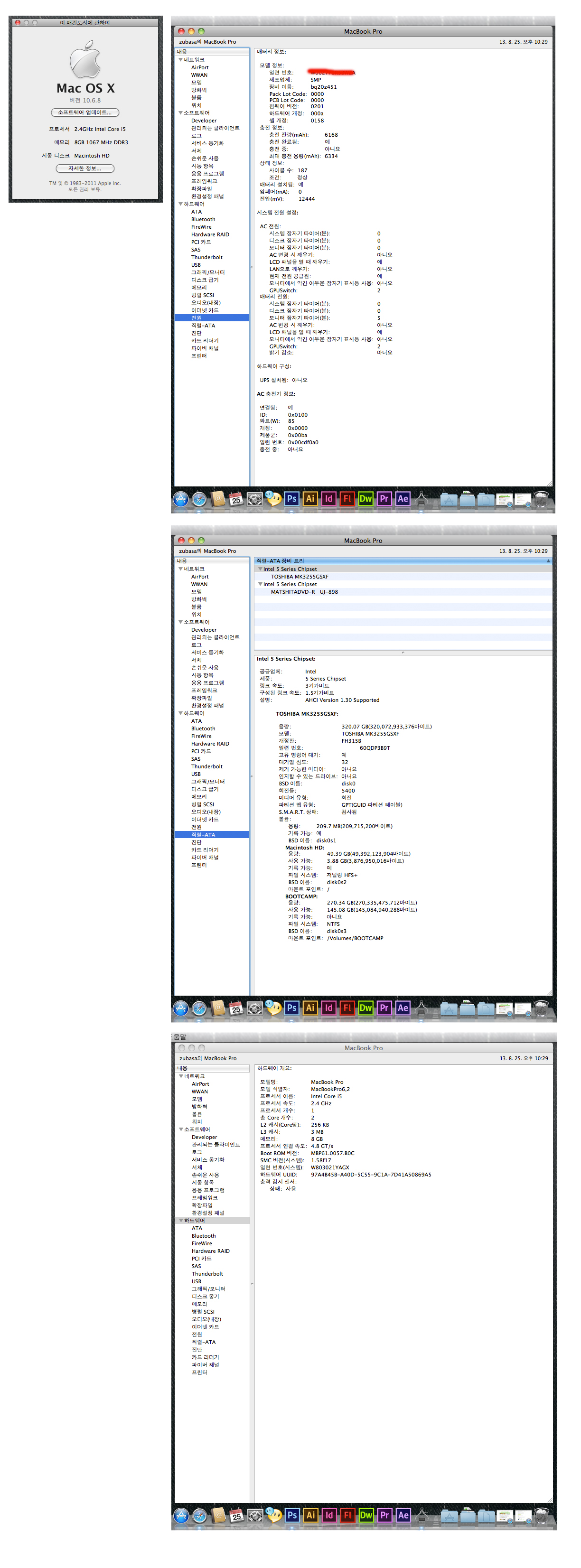The image size is (581, 1568).
Task: Open System Preferences in the bottom dock
Action: click(255, 1516)
